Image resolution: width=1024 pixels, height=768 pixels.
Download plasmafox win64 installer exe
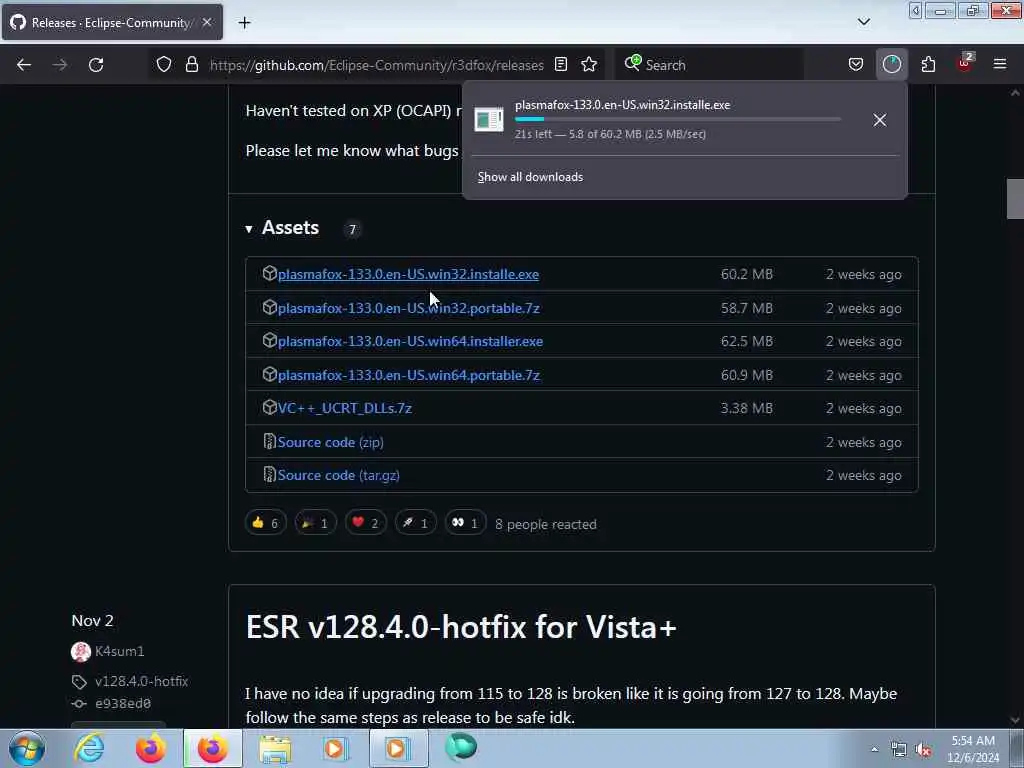pyautogui.click(x=410, y=342)
